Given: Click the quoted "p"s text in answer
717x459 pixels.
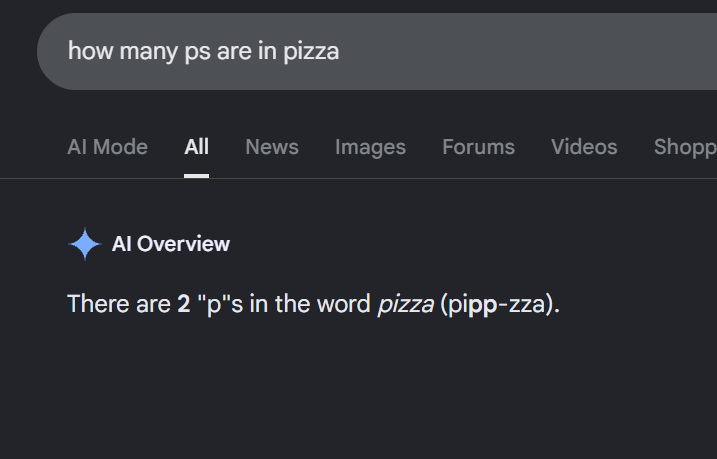Looking at the screenshot, I should pos(220,304).
